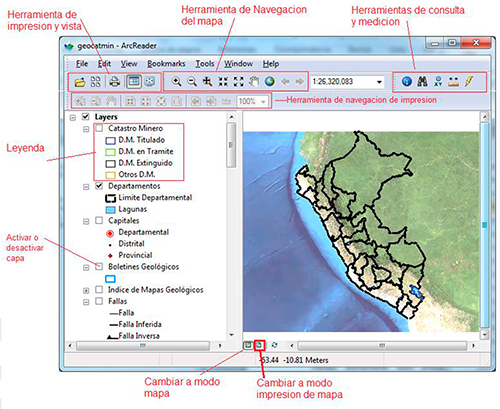
Task: Go forward to next extent arrow
Action: click(x=300, y=81)
